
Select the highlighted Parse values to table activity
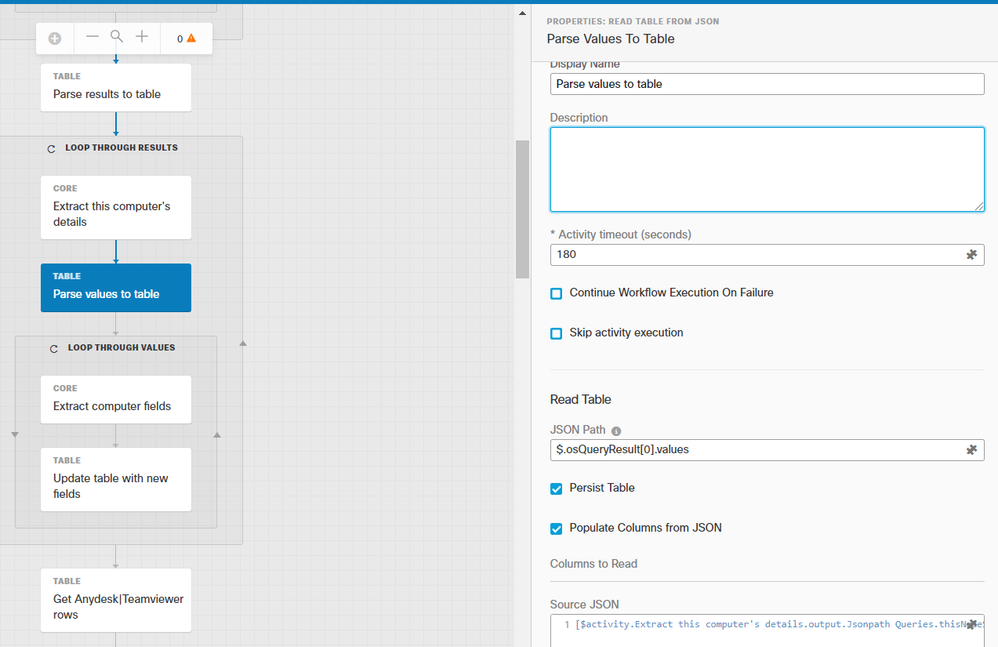point(116,288)
